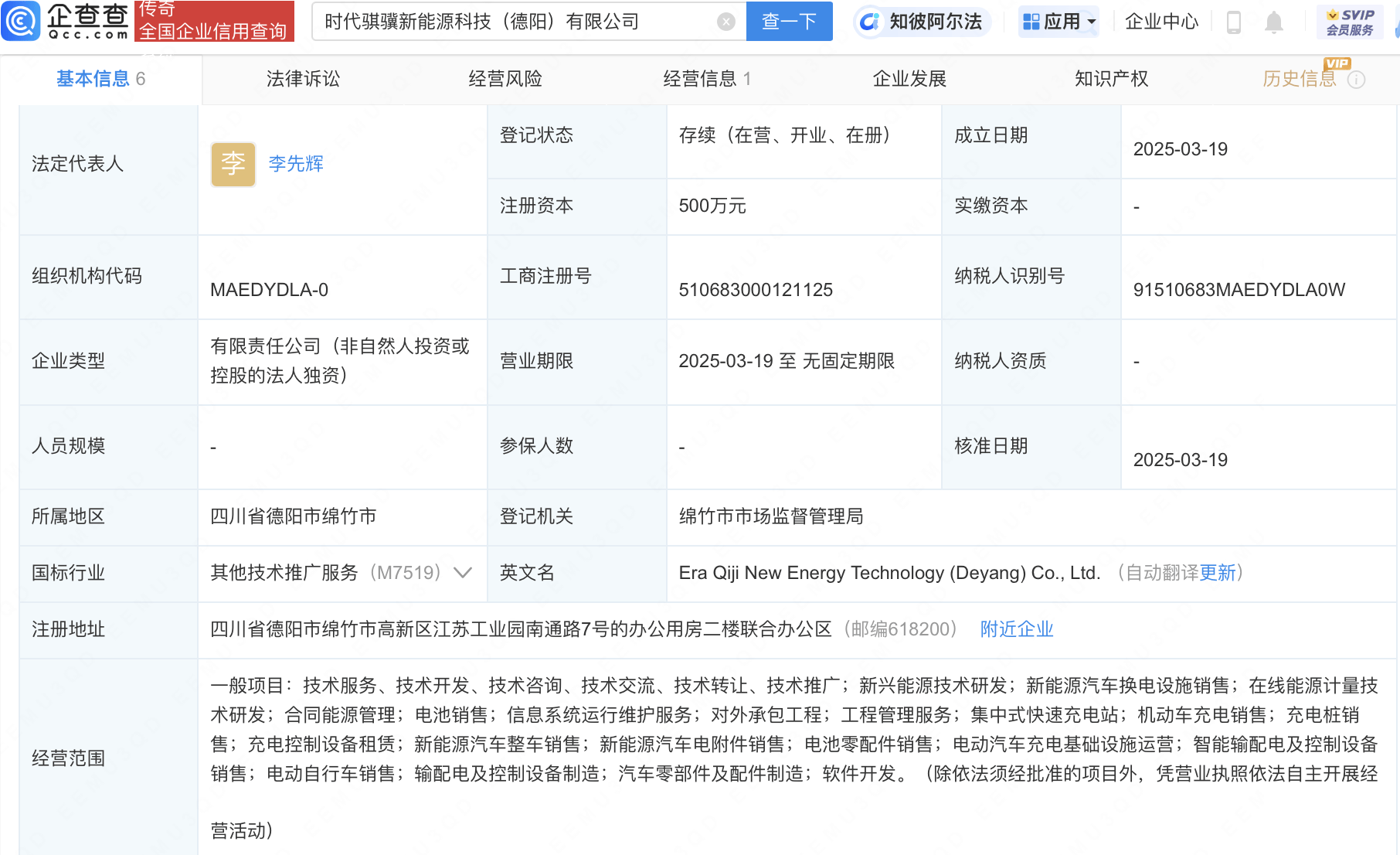Open 企业中心 link

point(1161,22)
